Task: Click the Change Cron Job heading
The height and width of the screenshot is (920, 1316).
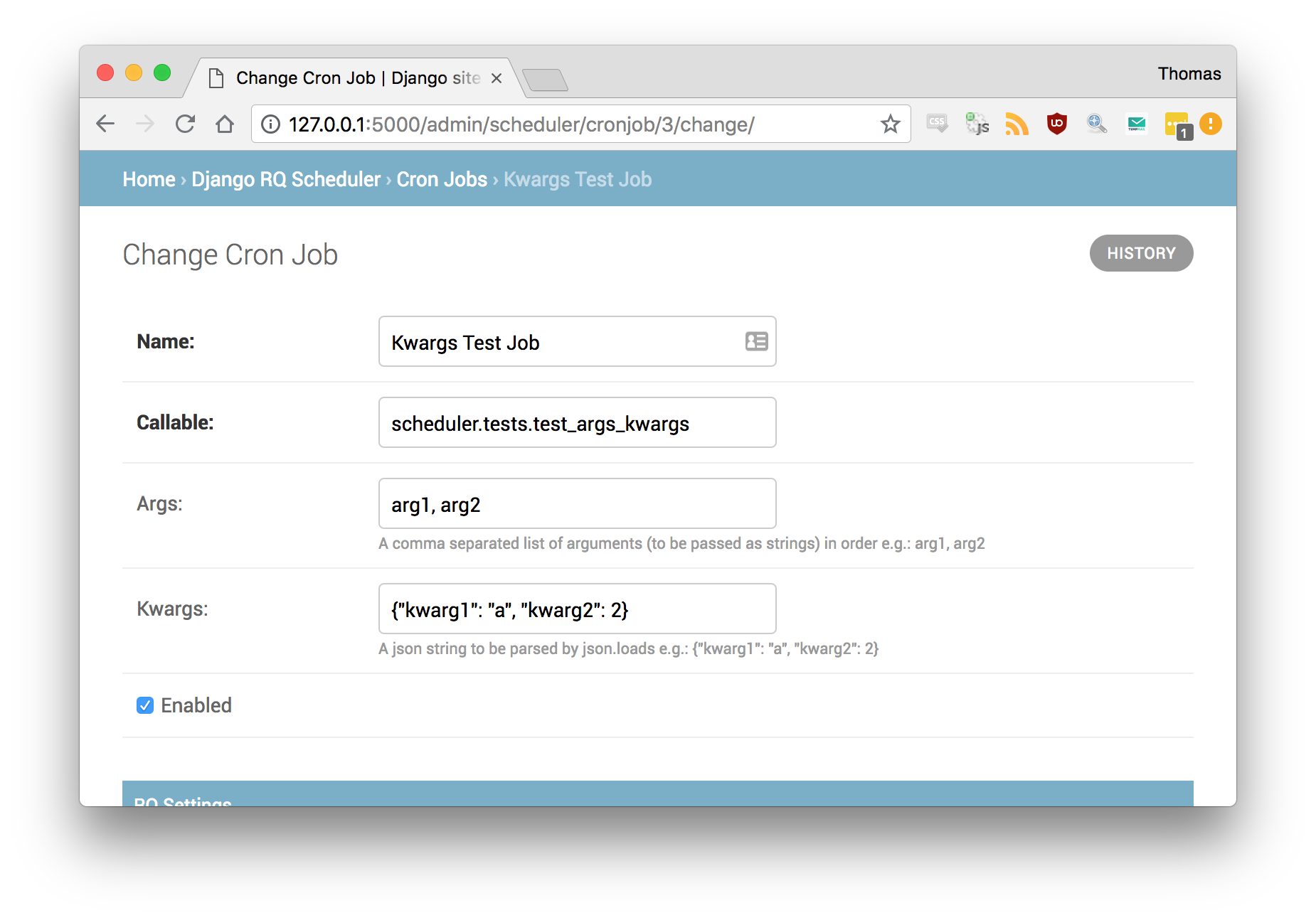Action: [x=230, y=255]
